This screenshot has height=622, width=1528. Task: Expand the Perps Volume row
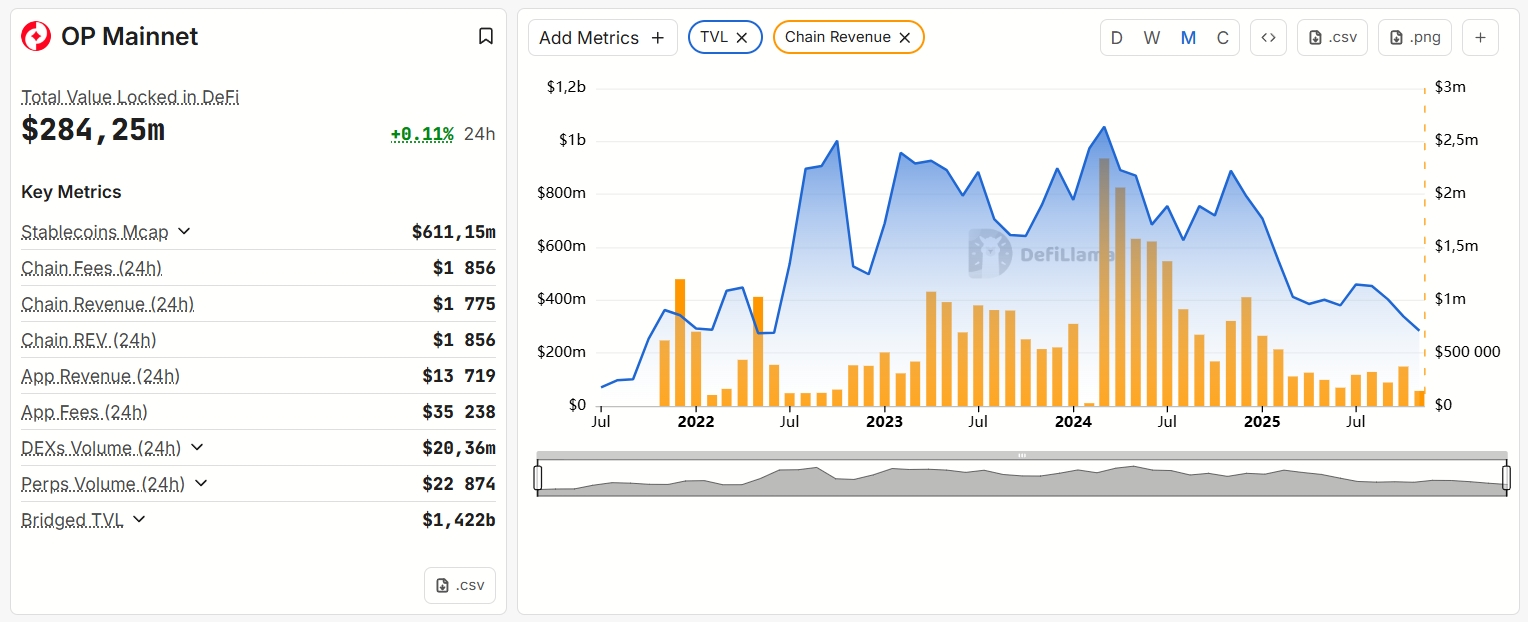click(200, 483)
